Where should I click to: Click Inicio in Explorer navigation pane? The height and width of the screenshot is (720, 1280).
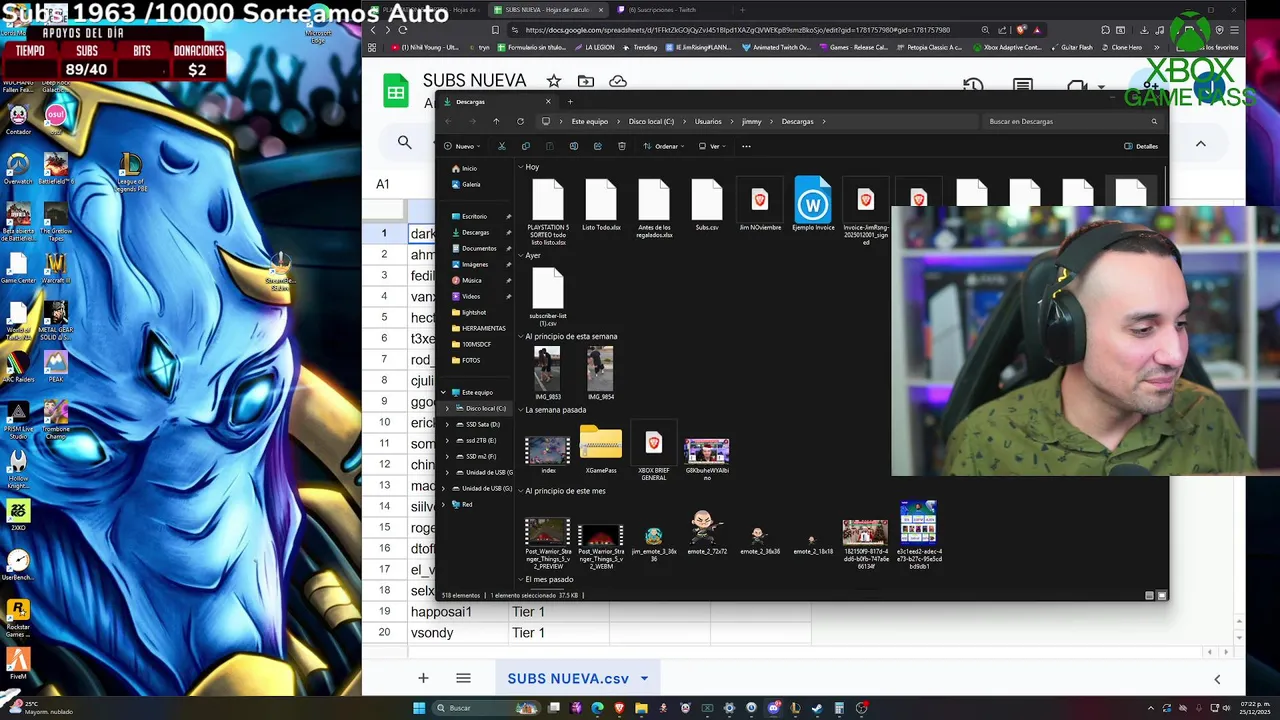click(466, 168)
